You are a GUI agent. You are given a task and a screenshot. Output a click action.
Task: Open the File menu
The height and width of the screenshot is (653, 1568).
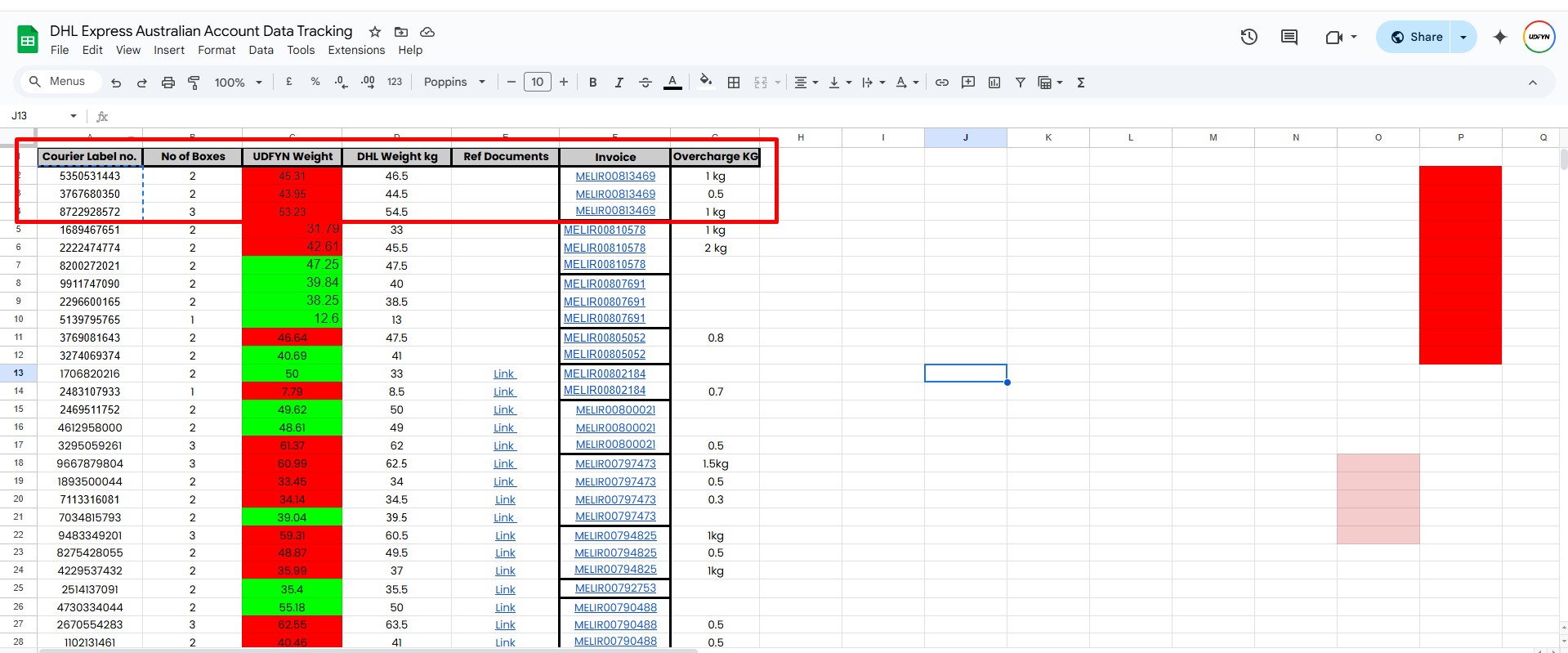pyautogui.click(x=60, y=50)
